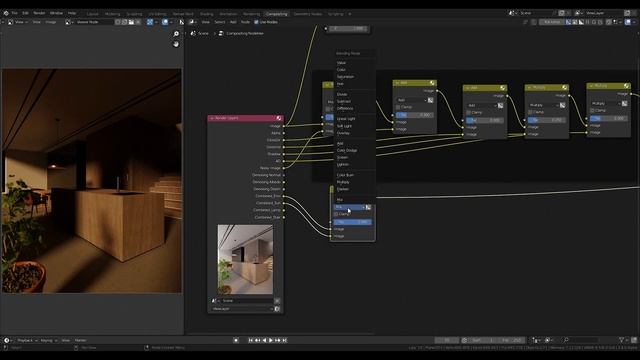Open the Render menu in the top bar
The image size is (640, 360).
pos(39,13)
